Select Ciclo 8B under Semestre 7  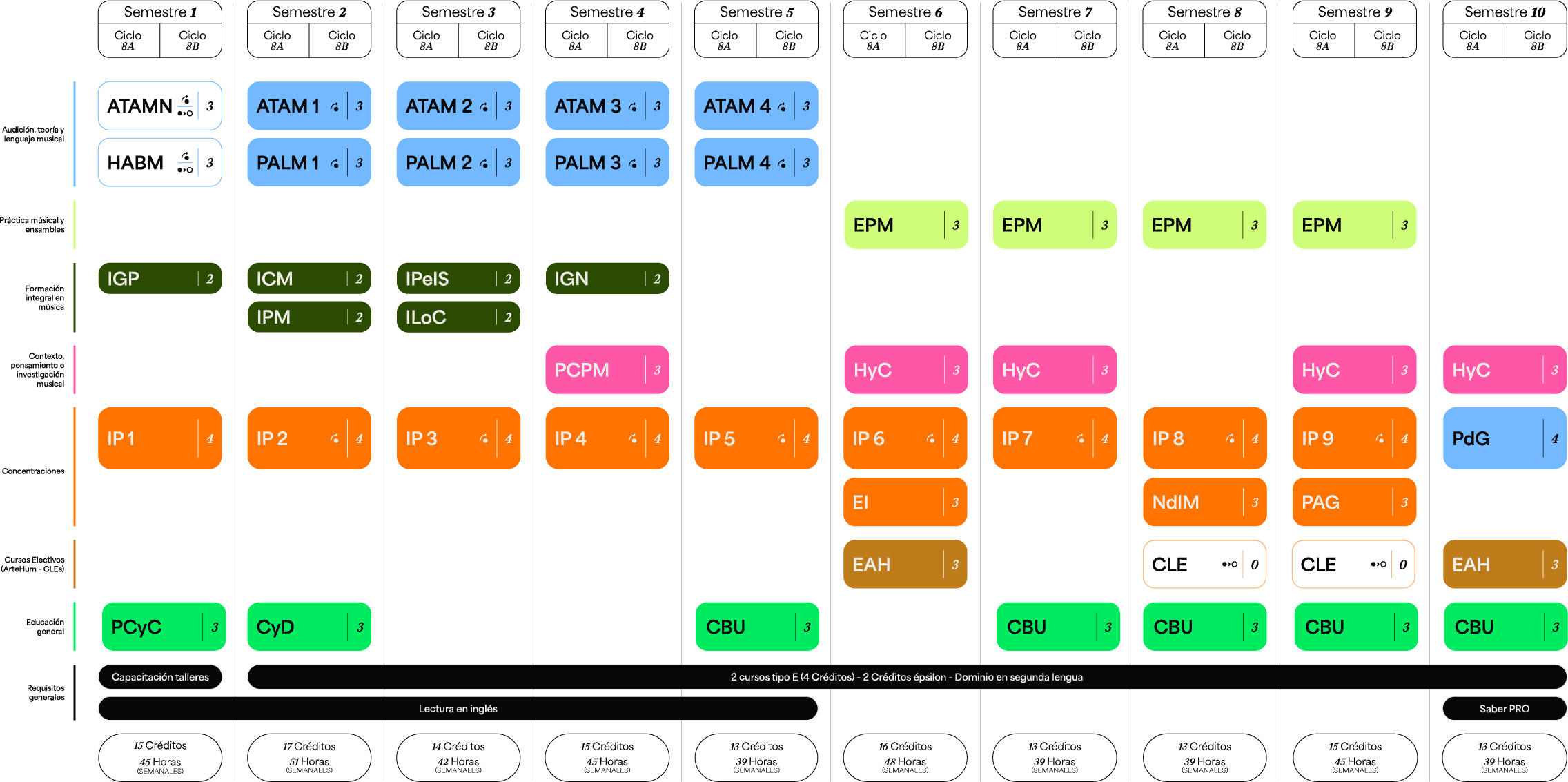[1086, 41]
